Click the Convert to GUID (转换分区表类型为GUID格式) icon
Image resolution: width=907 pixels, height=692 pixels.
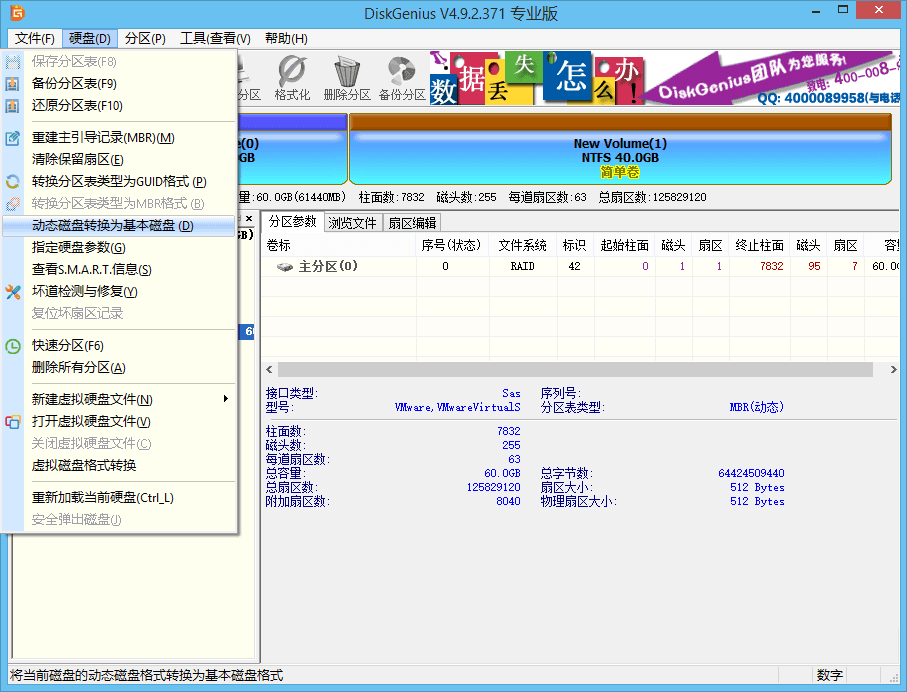pyautogui.click(x=13, y=182)
